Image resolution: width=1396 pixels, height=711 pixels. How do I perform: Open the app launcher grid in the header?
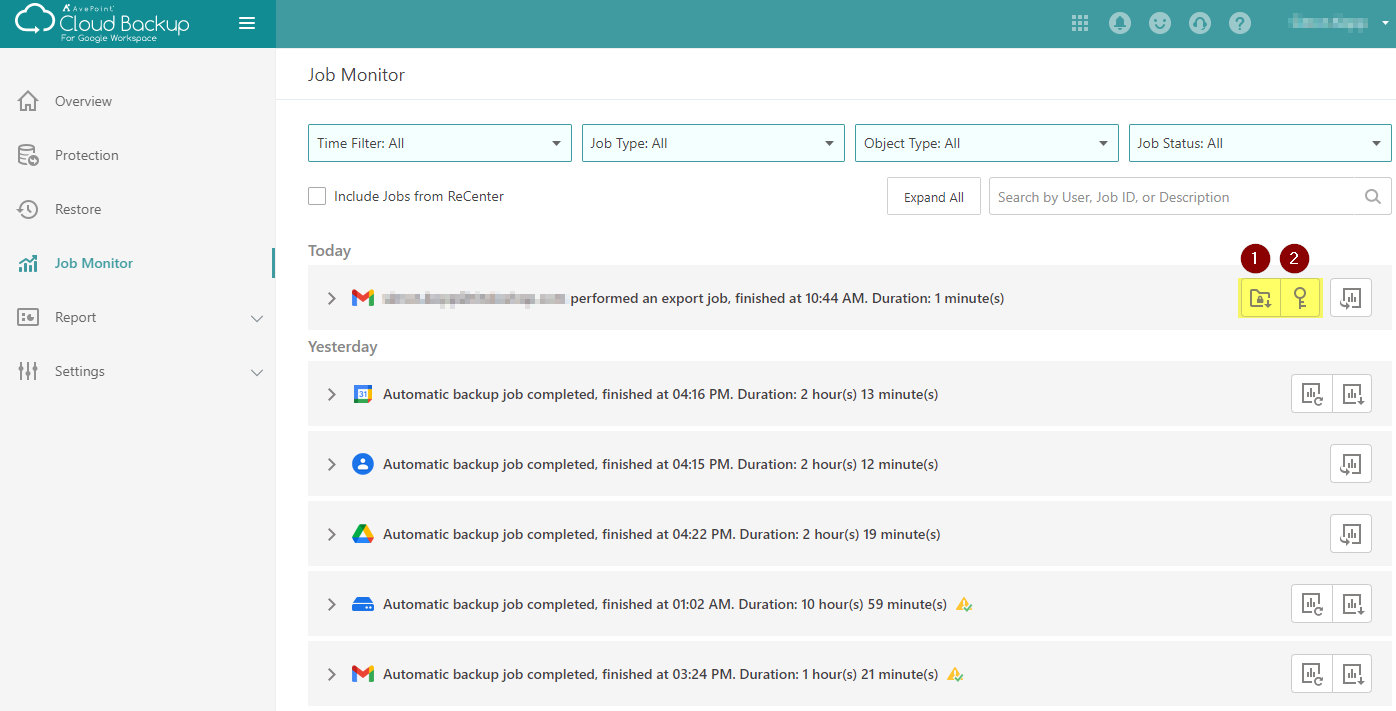click(x=1080, y=22)
